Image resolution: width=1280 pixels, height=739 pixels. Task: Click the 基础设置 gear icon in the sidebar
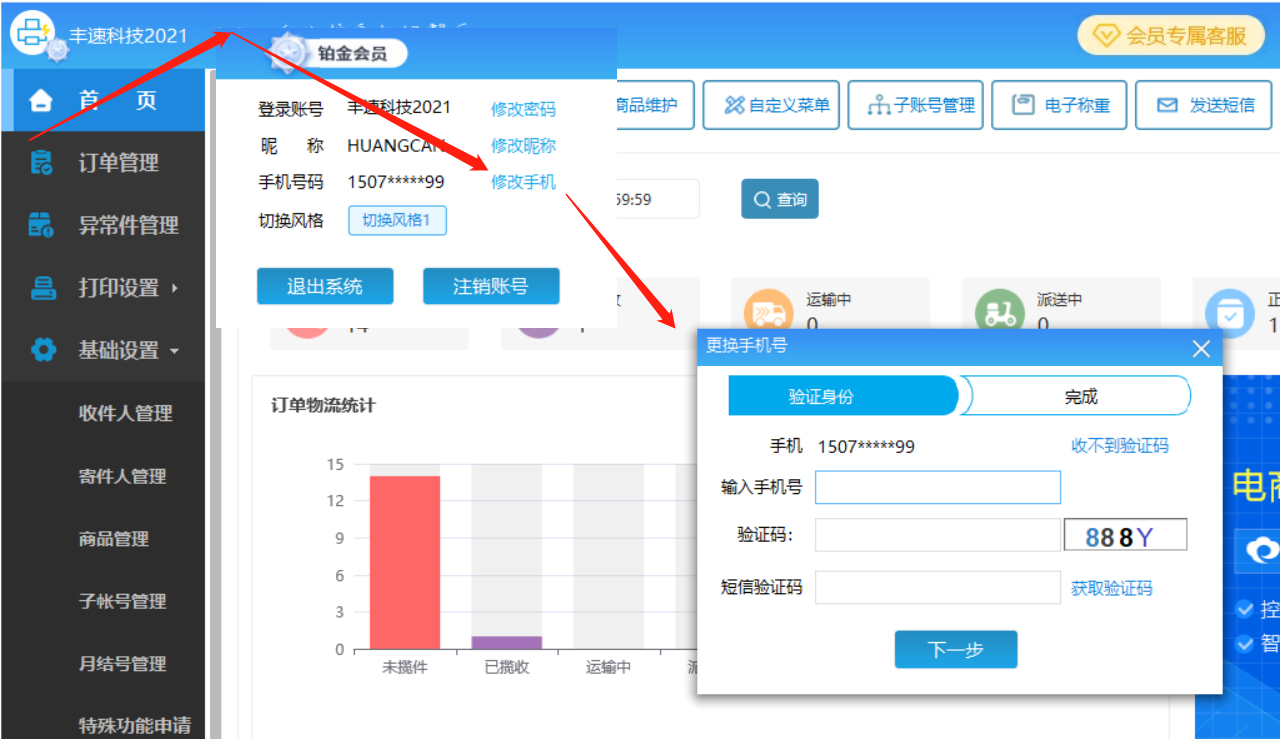point(43,351)
